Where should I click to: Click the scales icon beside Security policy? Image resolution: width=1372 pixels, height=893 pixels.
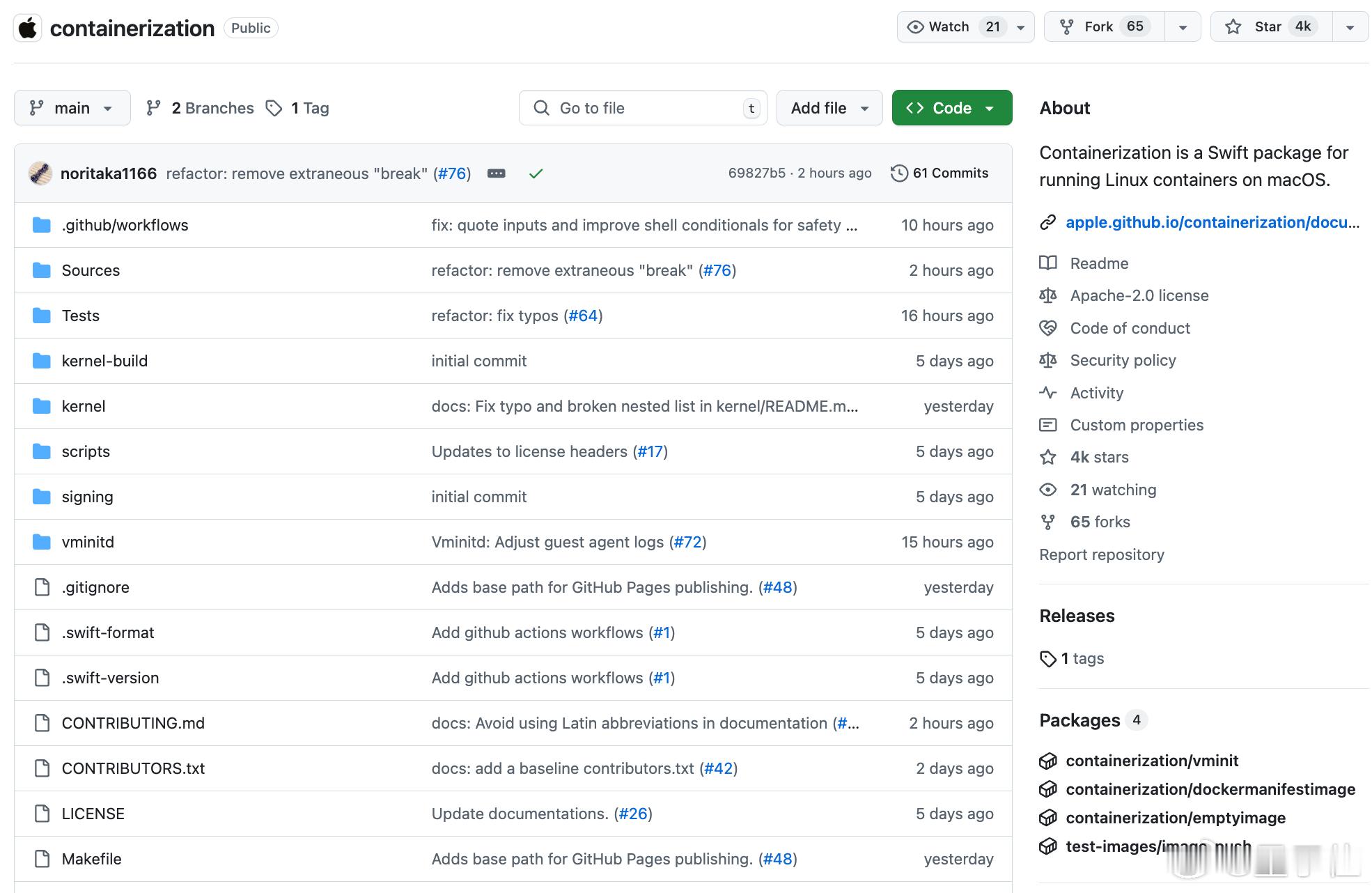[x=1048, y=360]
